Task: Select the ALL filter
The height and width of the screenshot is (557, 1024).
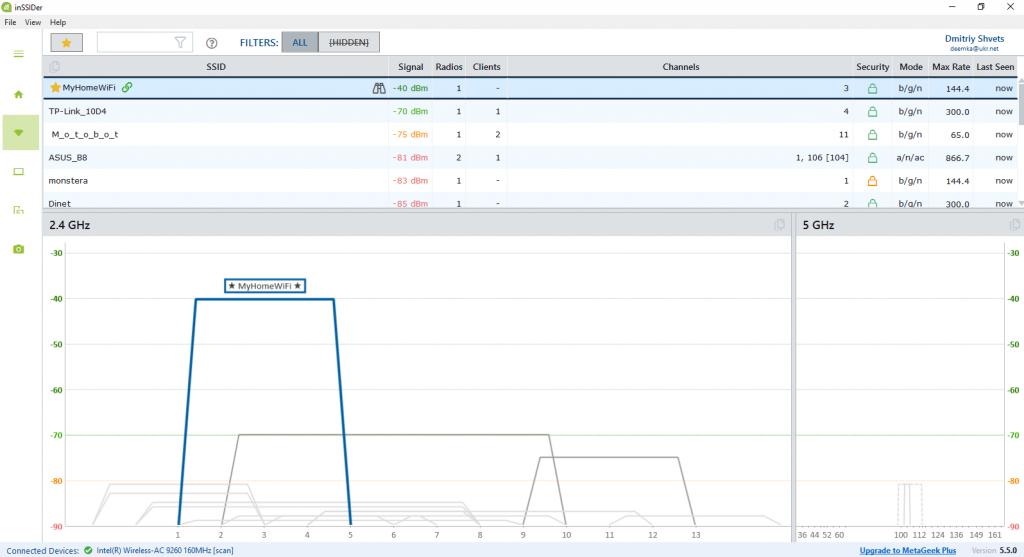Action: [300, 42]
